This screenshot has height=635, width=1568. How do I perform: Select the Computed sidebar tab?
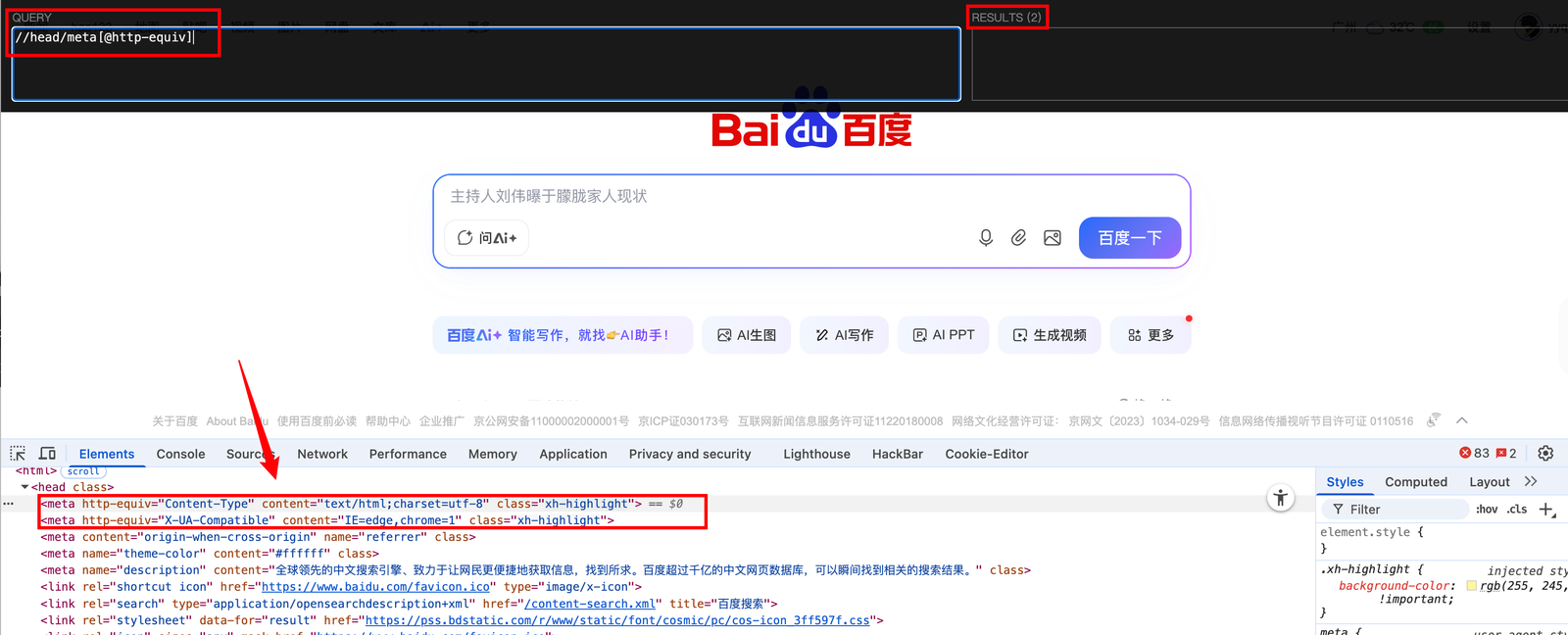pyautogui.click(x=1416, y=482)
